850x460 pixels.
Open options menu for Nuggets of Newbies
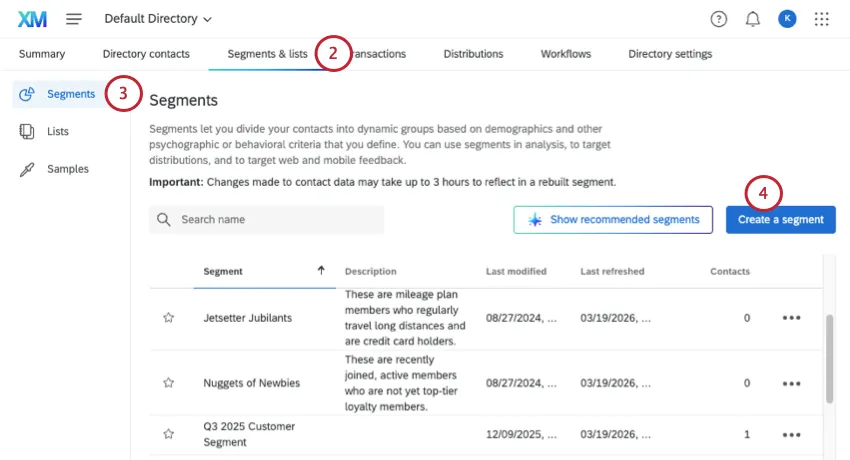click(791, 384)
